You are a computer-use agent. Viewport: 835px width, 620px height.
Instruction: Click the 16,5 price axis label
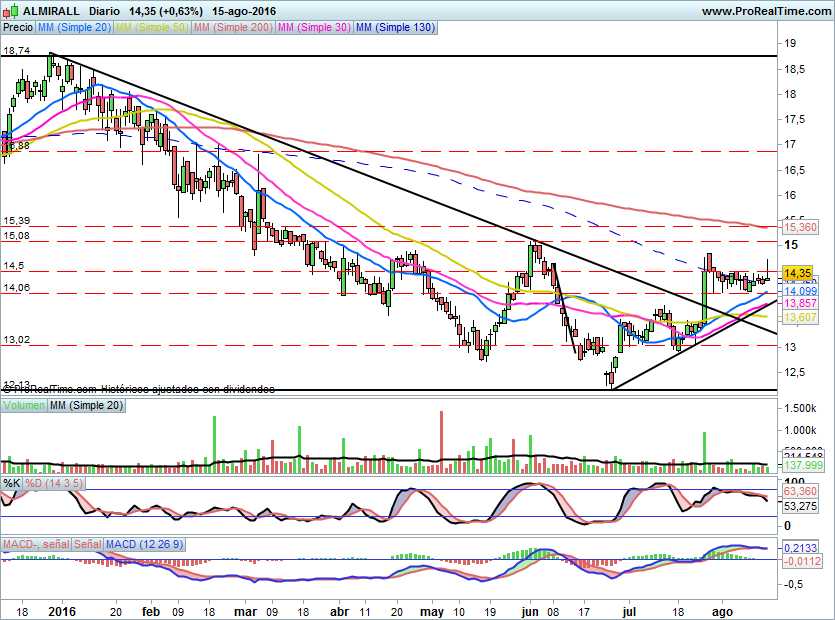795,170
